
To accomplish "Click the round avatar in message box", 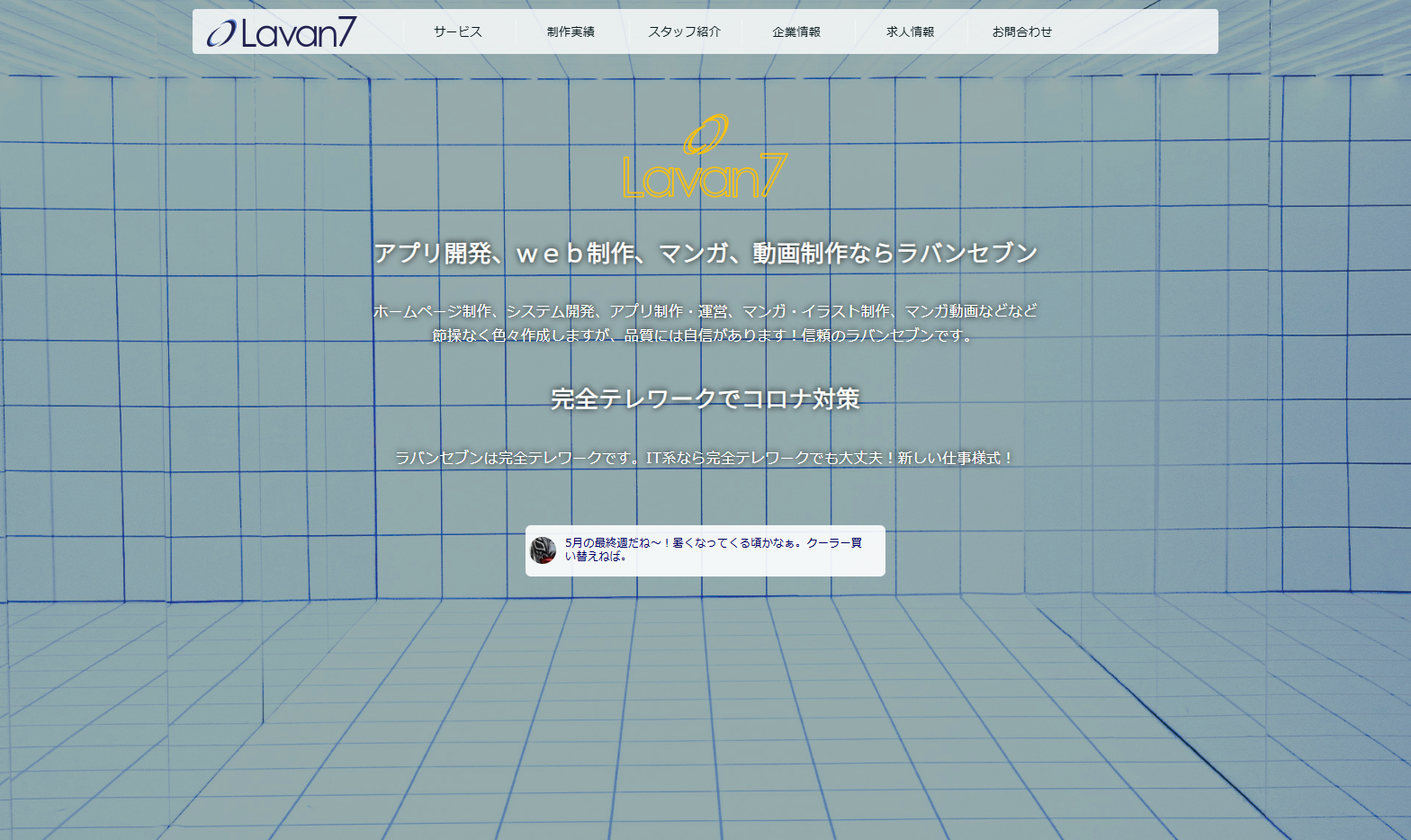I will pyautogui.click(x=543, y=550).
